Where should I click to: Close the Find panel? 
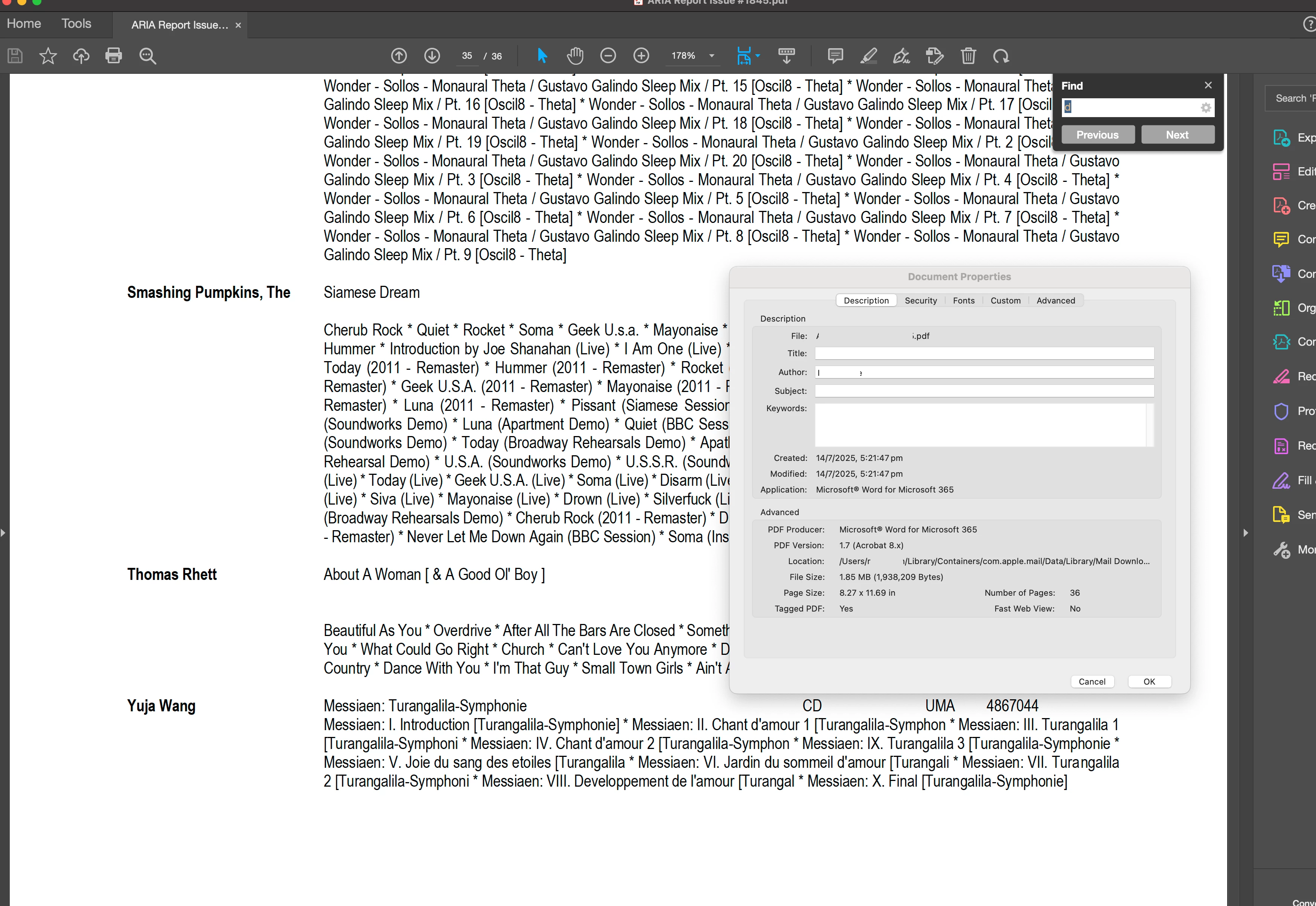point(1208,85)
